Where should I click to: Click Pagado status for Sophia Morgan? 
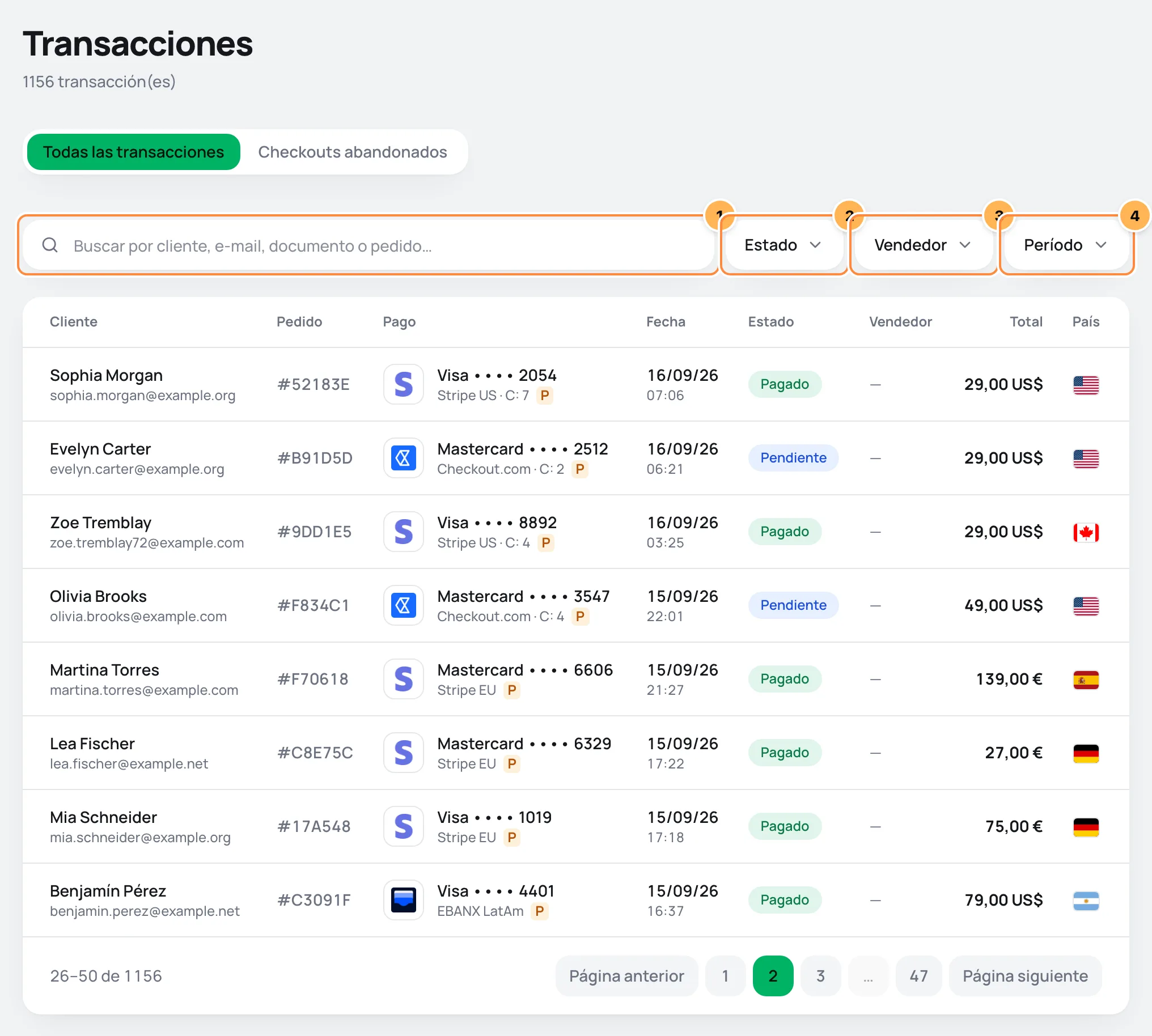784,384
